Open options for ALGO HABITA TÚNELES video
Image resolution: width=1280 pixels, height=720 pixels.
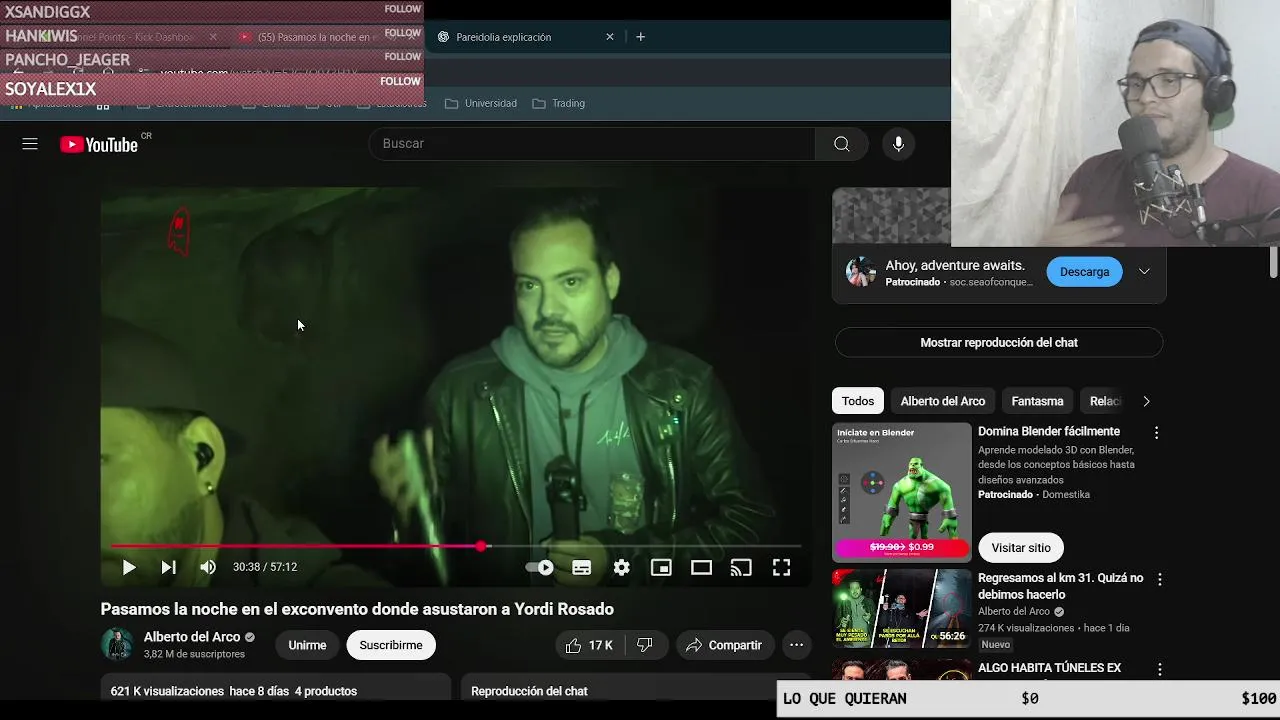coord(1160,669)
